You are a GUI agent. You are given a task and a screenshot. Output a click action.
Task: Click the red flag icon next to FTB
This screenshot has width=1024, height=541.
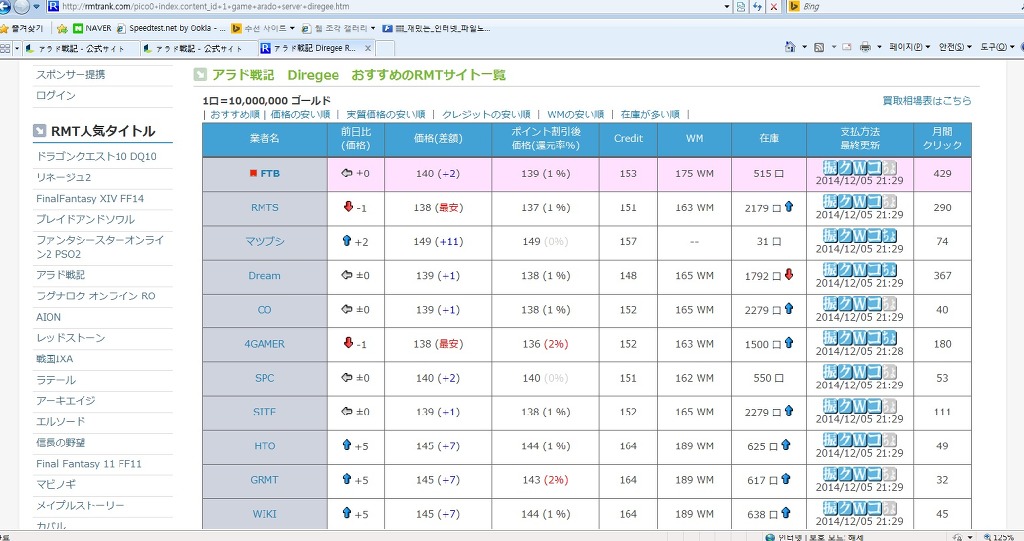coord(253,173)
